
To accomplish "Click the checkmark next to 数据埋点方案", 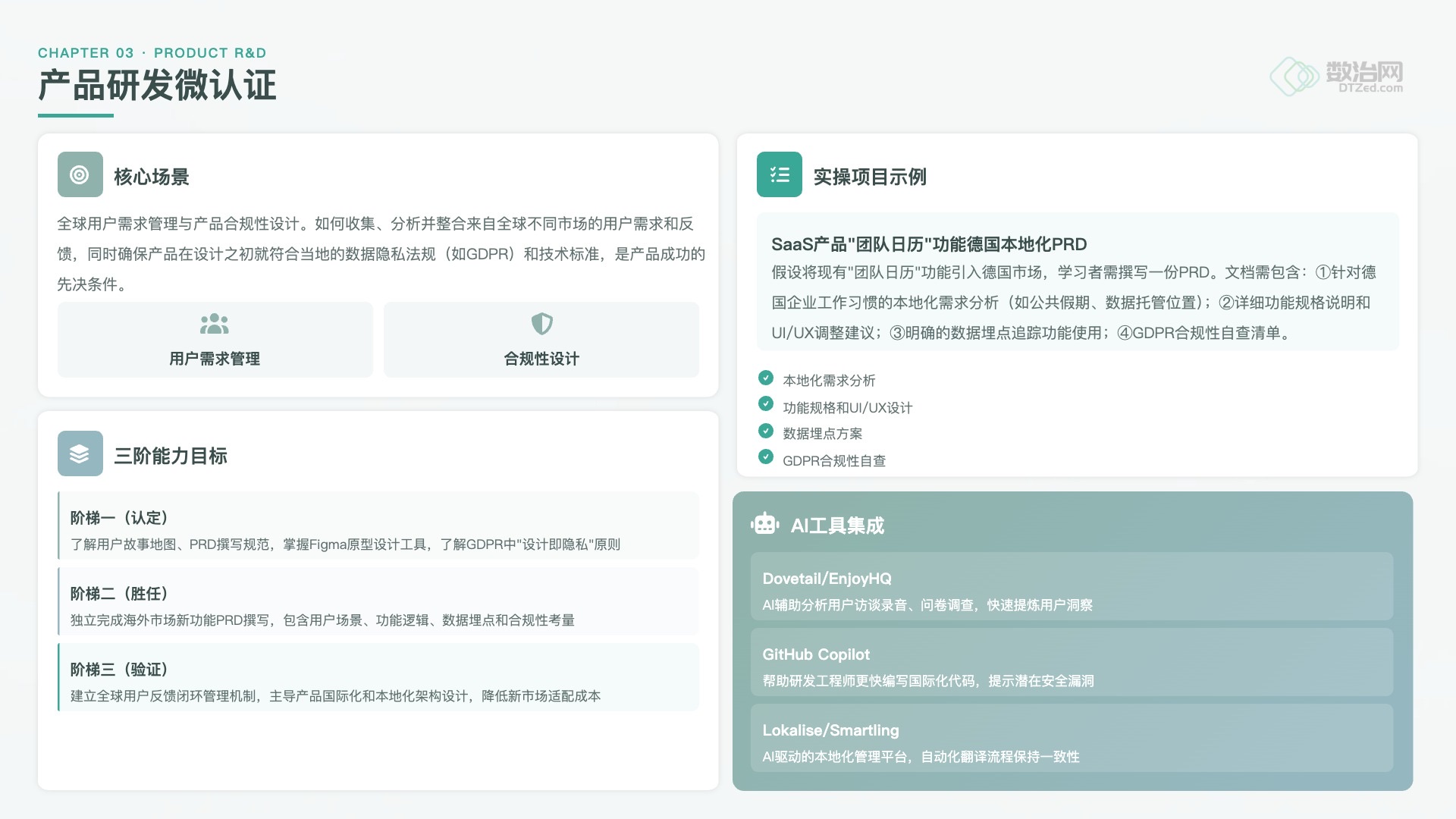I will coord(766,431).
